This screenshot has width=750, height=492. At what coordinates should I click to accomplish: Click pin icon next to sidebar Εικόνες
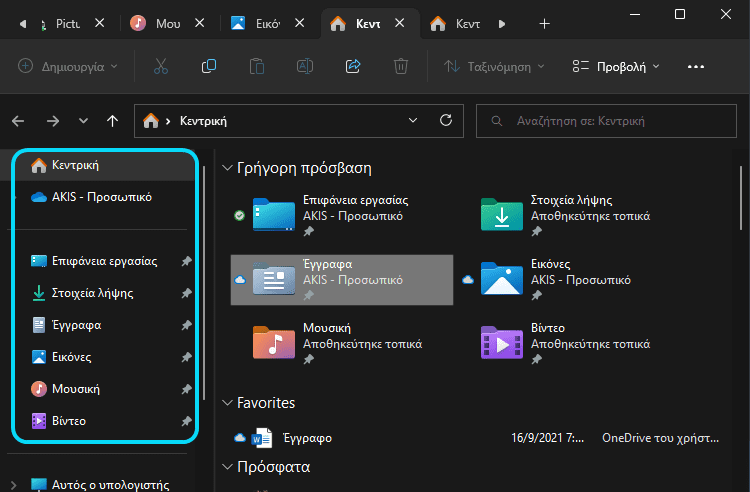(x=186, y=357)
